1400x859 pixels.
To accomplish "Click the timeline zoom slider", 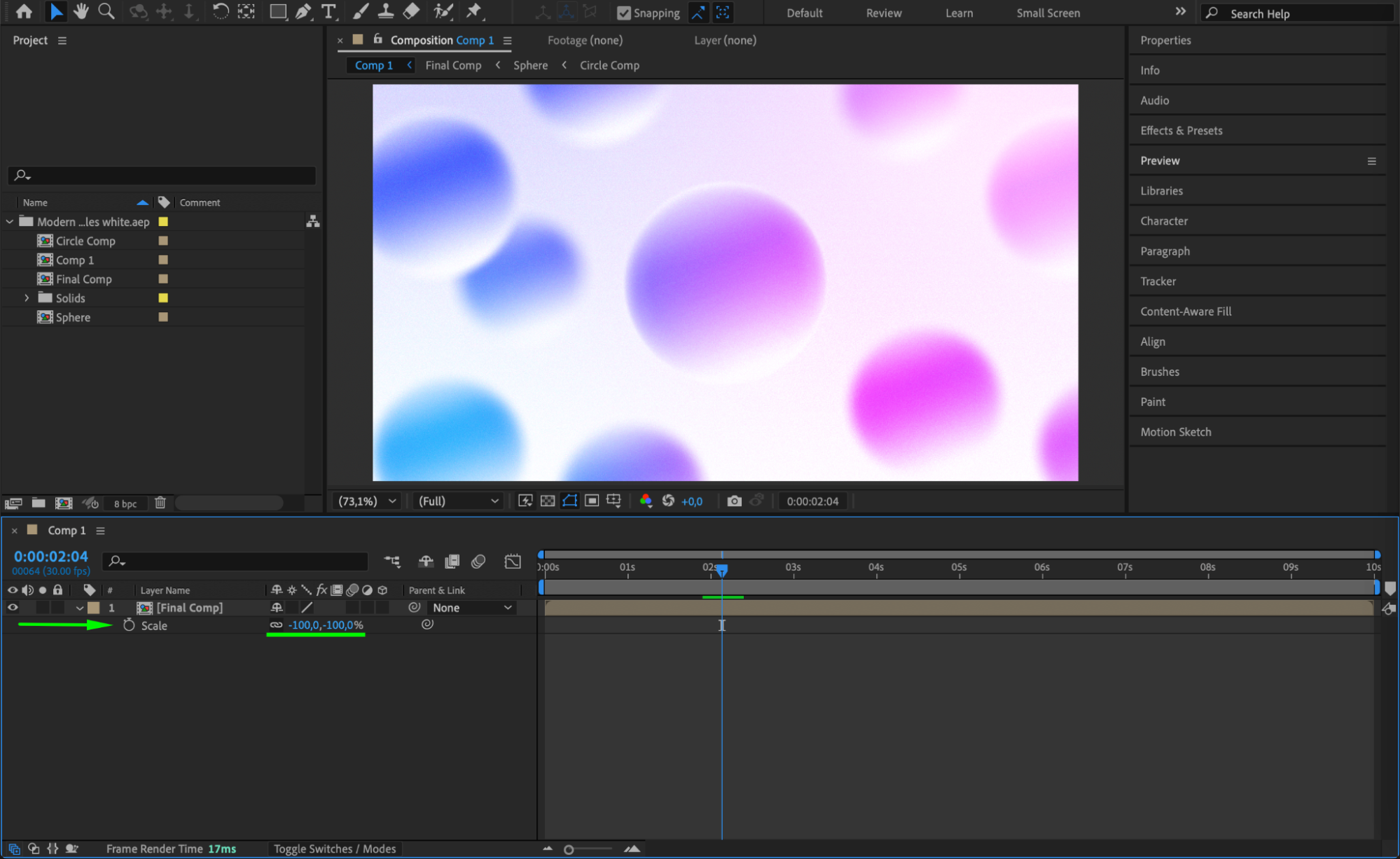I will tap(569, 849).
